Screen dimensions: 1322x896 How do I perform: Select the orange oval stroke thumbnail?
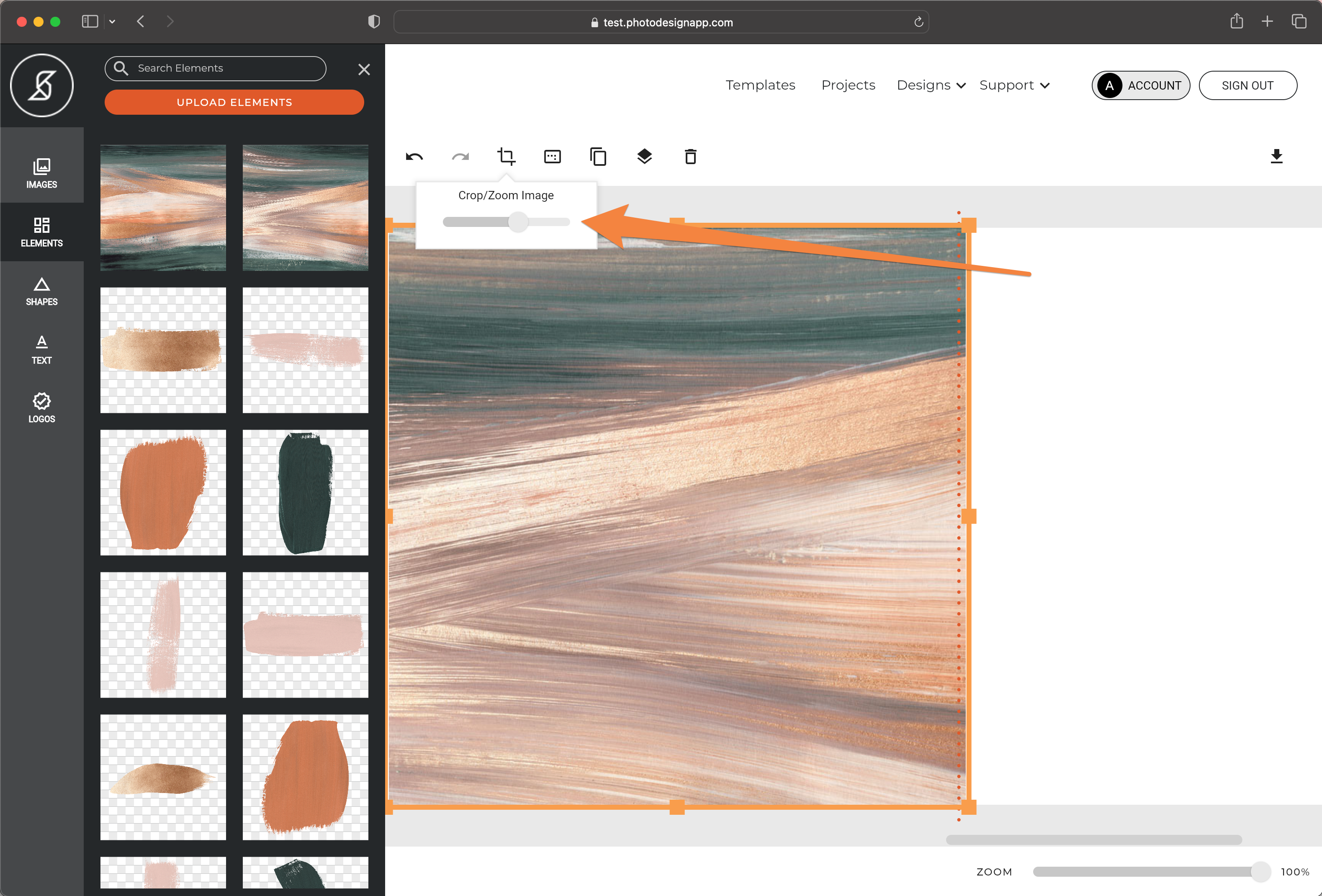tap(306, 777)
